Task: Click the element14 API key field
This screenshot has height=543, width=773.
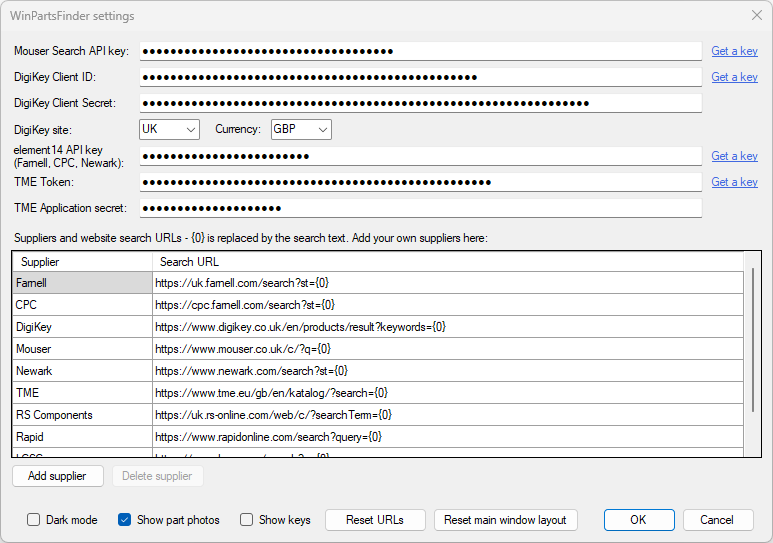Action: 421,156
